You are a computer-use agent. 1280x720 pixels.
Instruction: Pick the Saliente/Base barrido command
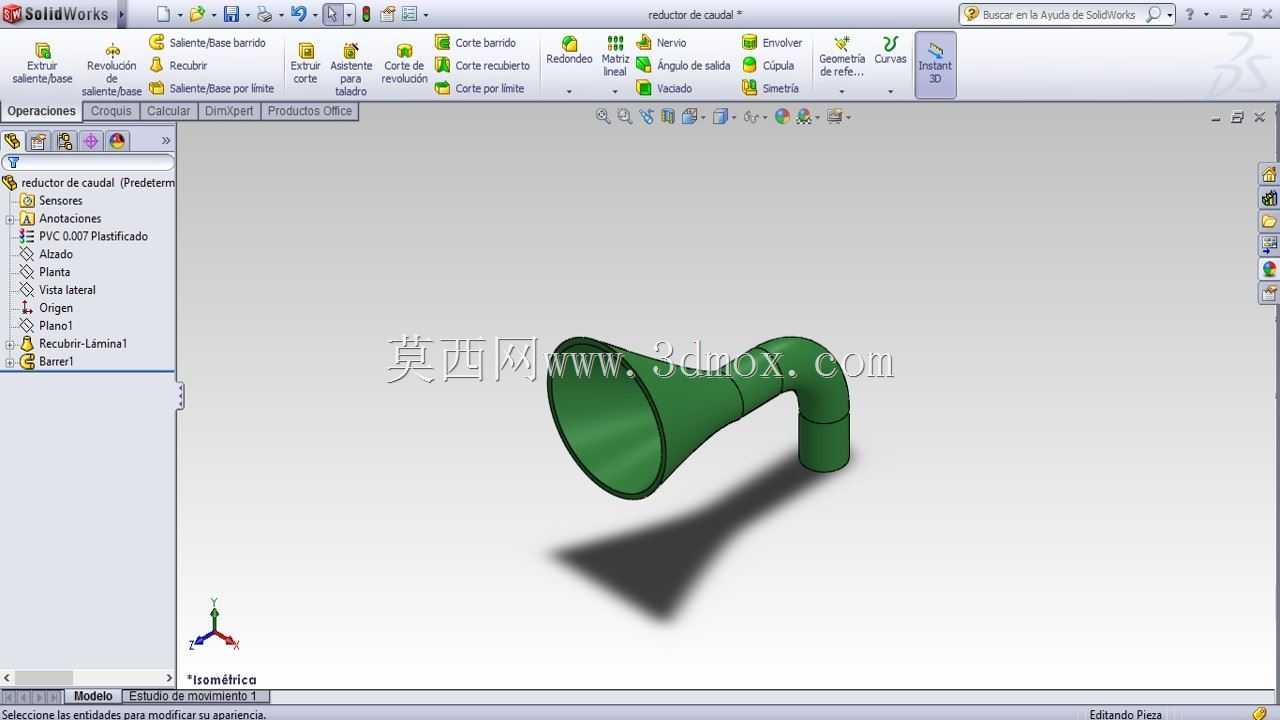(207, 43)
